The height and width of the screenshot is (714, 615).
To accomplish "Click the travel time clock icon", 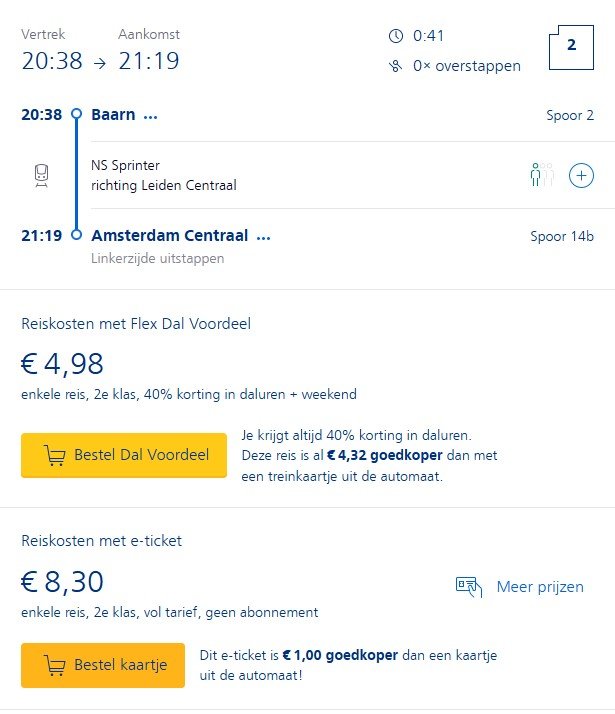I will coord(396,36).
